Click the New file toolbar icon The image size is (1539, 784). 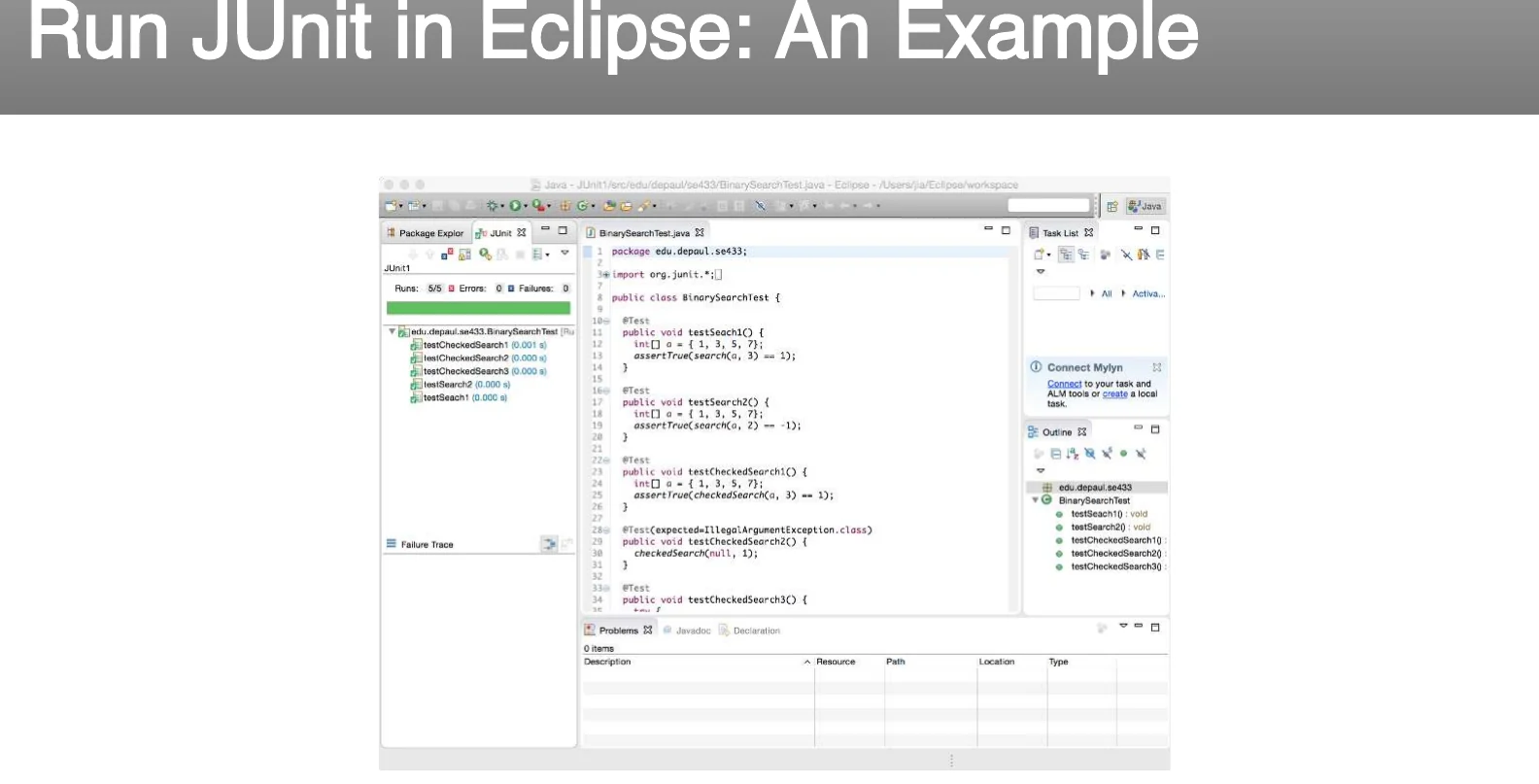[x=391, y=206]
